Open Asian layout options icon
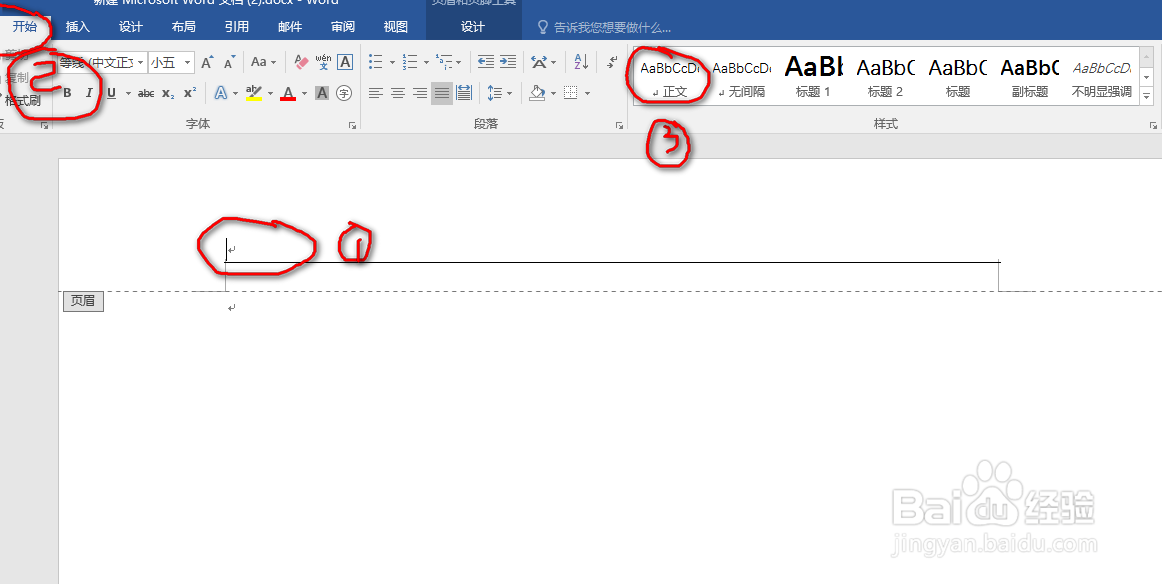This screenshot has height=584, width=1162. click(x=539, y=62)
